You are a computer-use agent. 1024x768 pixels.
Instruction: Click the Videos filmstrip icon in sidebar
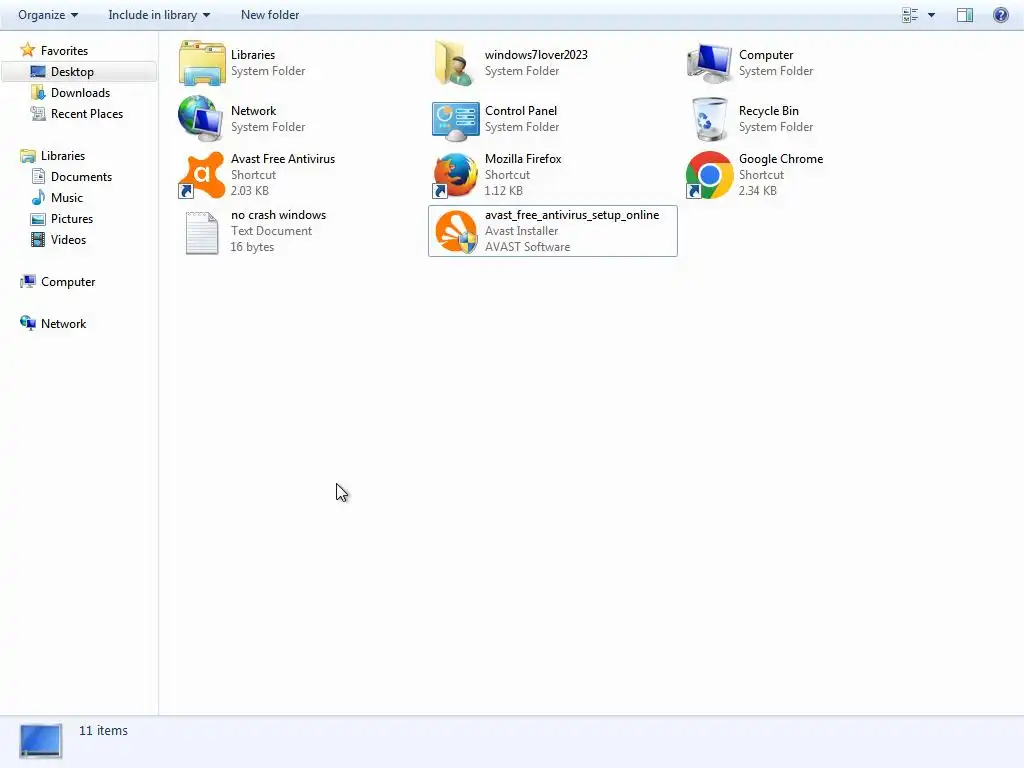pos(38,240)
